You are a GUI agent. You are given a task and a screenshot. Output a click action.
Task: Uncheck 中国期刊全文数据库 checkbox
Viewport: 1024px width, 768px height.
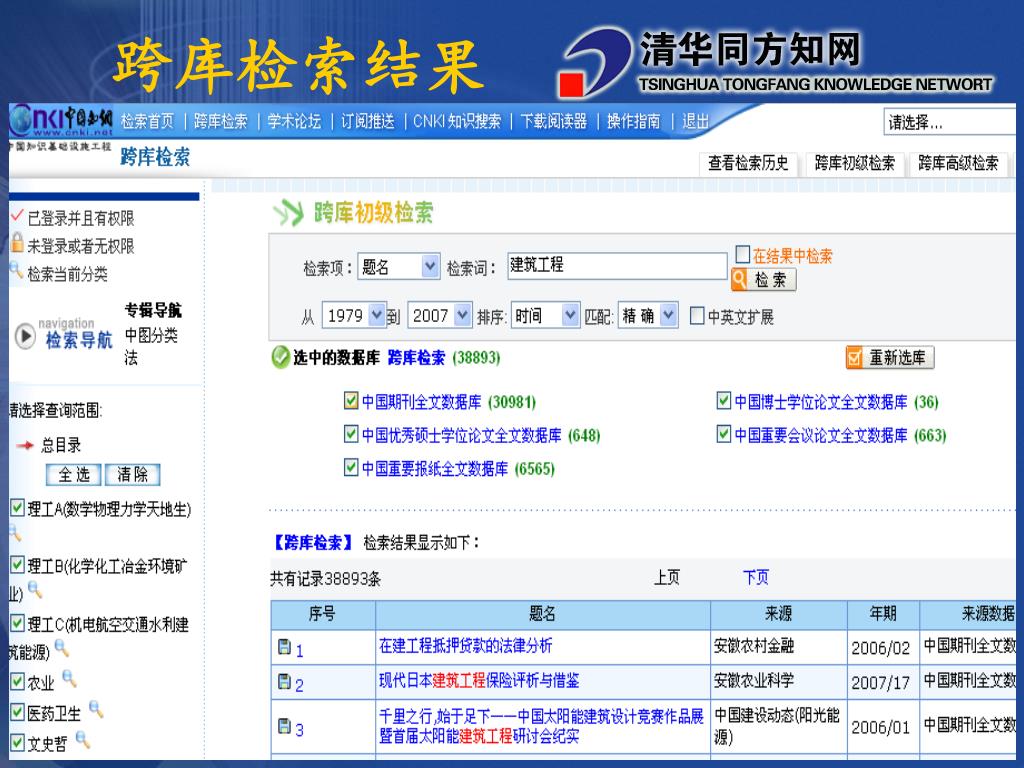click(351, 400)
